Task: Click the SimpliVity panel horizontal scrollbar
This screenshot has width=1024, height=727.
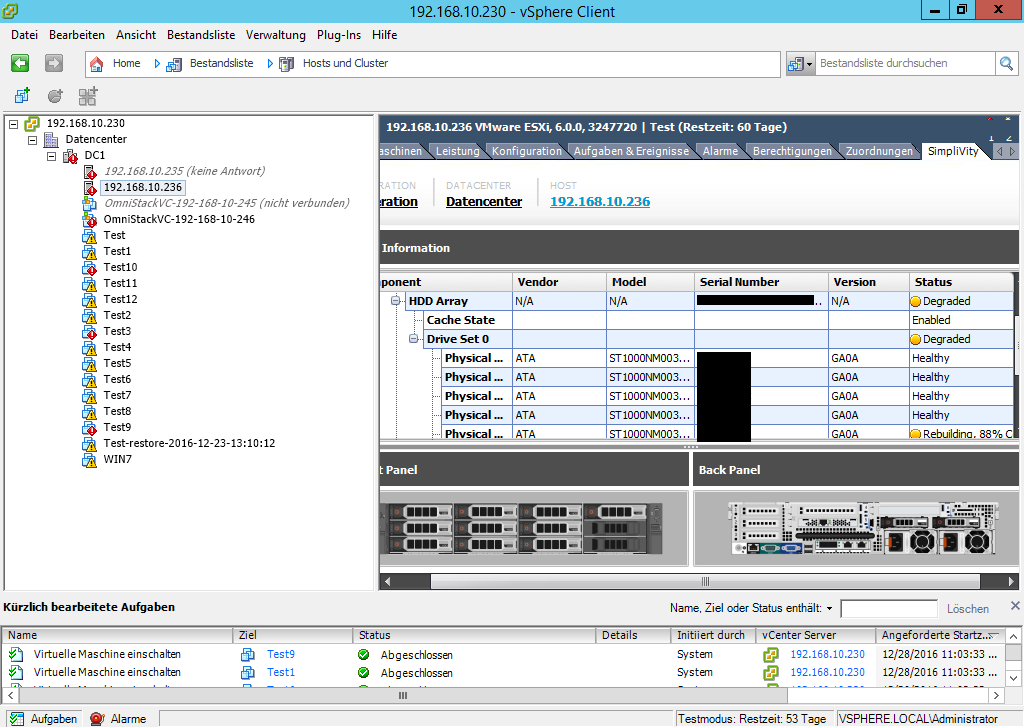Action: (x=705, y=581)
